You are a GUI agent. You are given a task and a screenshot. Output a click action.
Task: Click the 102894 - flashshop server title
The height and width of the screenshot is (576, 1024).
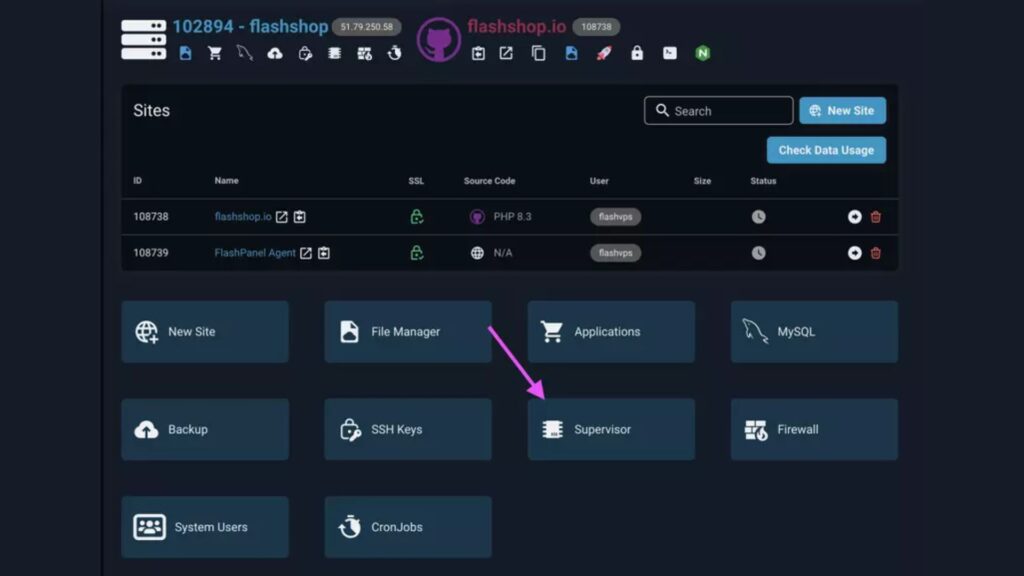(250, 27)
